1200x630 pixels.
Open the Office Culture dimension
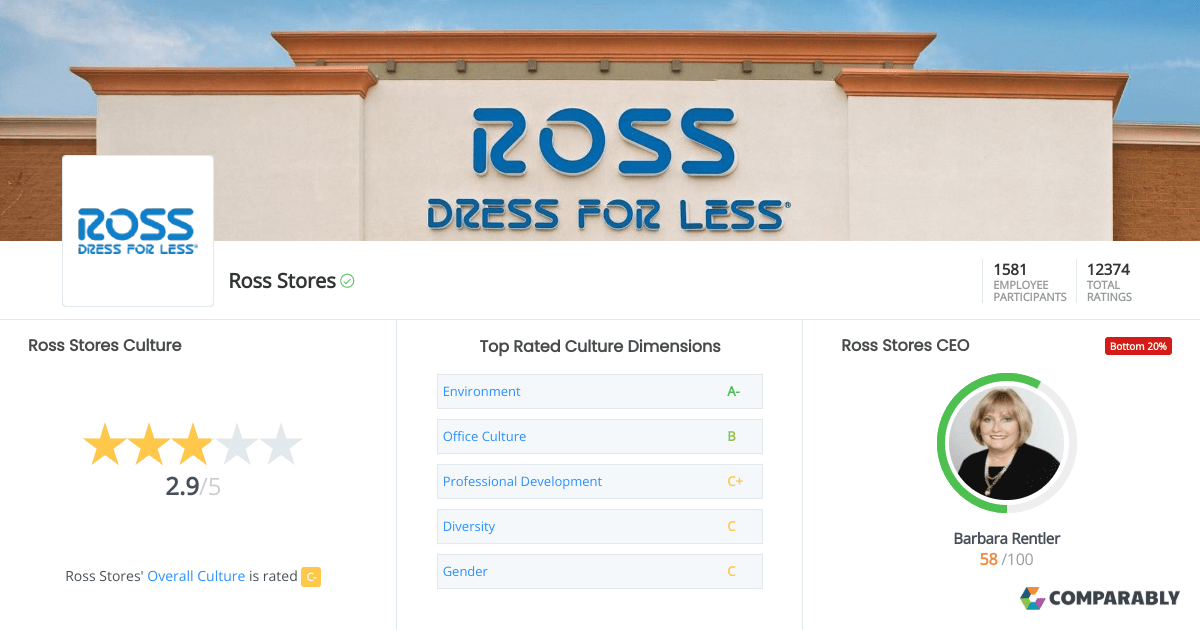600,436
